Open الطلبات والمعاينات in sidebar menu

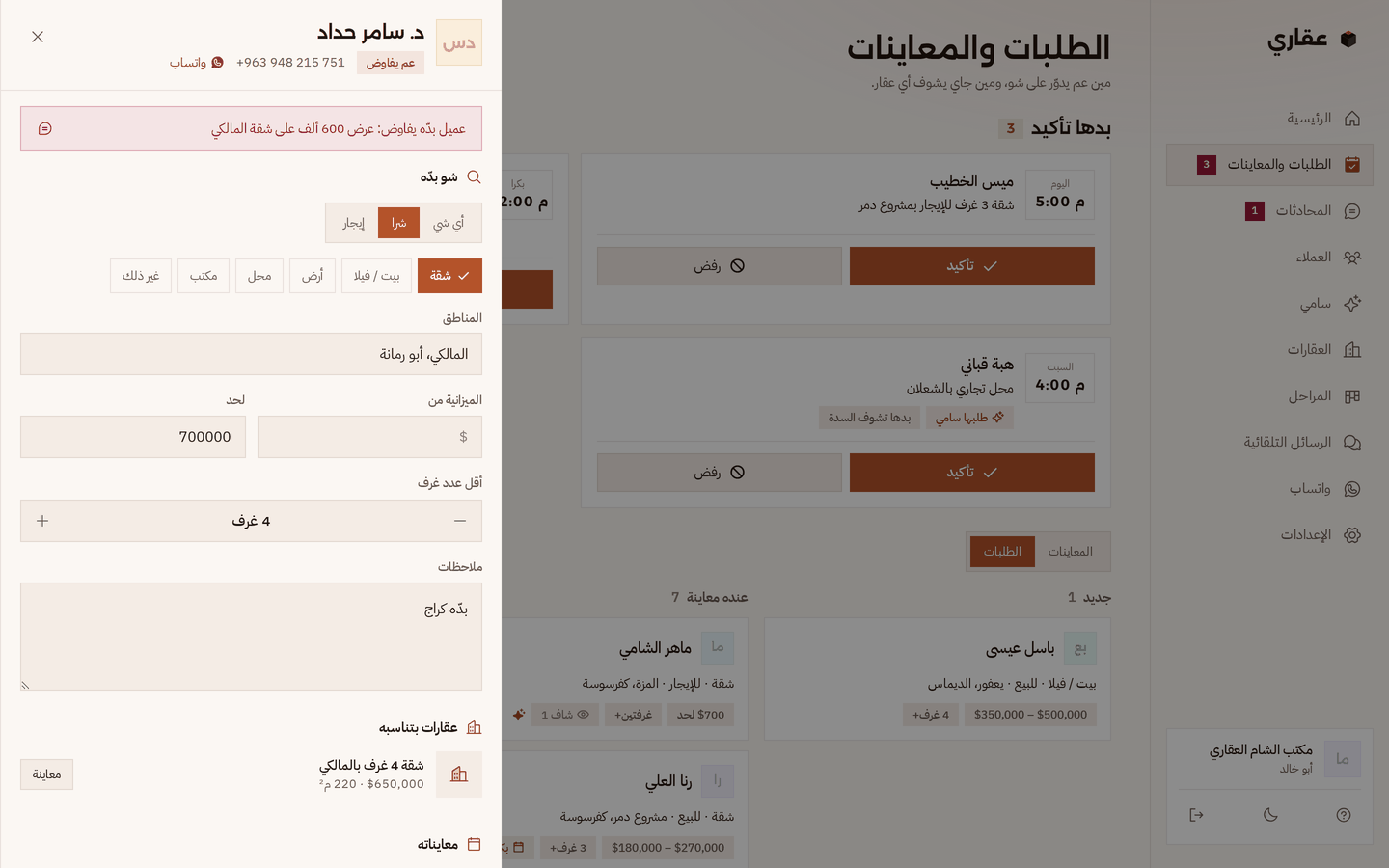[x=1269, y=165]
